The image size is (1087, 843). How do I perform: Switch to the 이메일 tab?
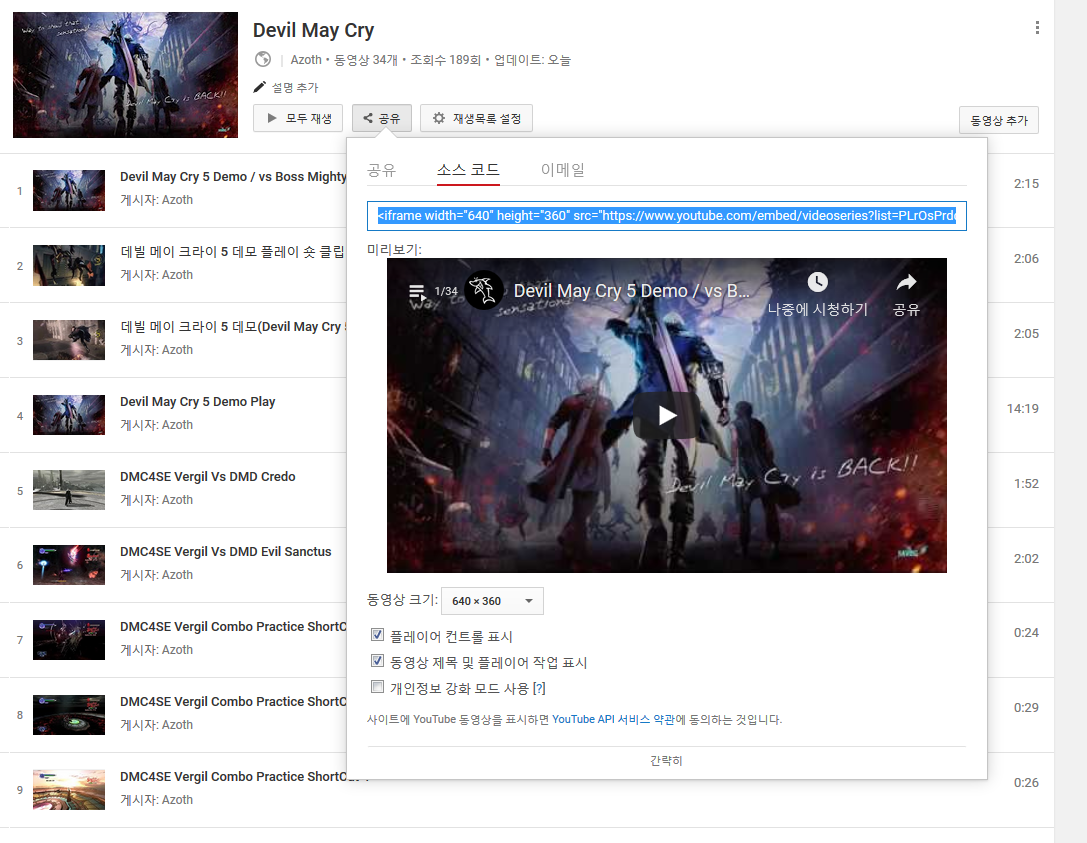(x=562, y=170)
